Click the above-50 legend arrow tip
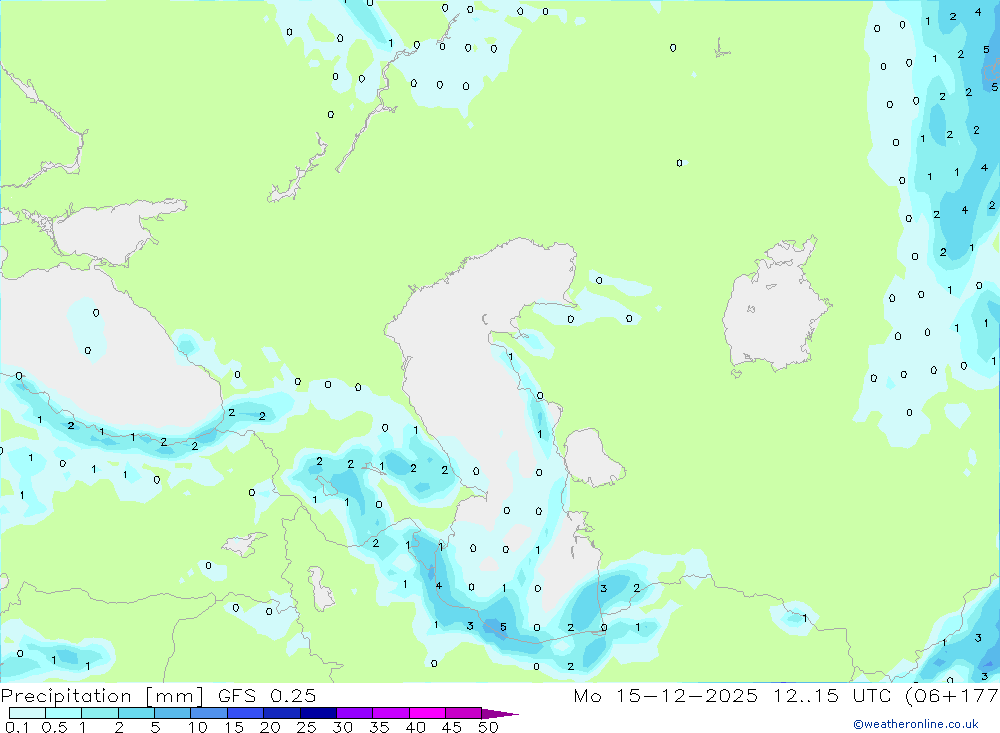The height and width of the screenshot is (733, 1000). 501,714
